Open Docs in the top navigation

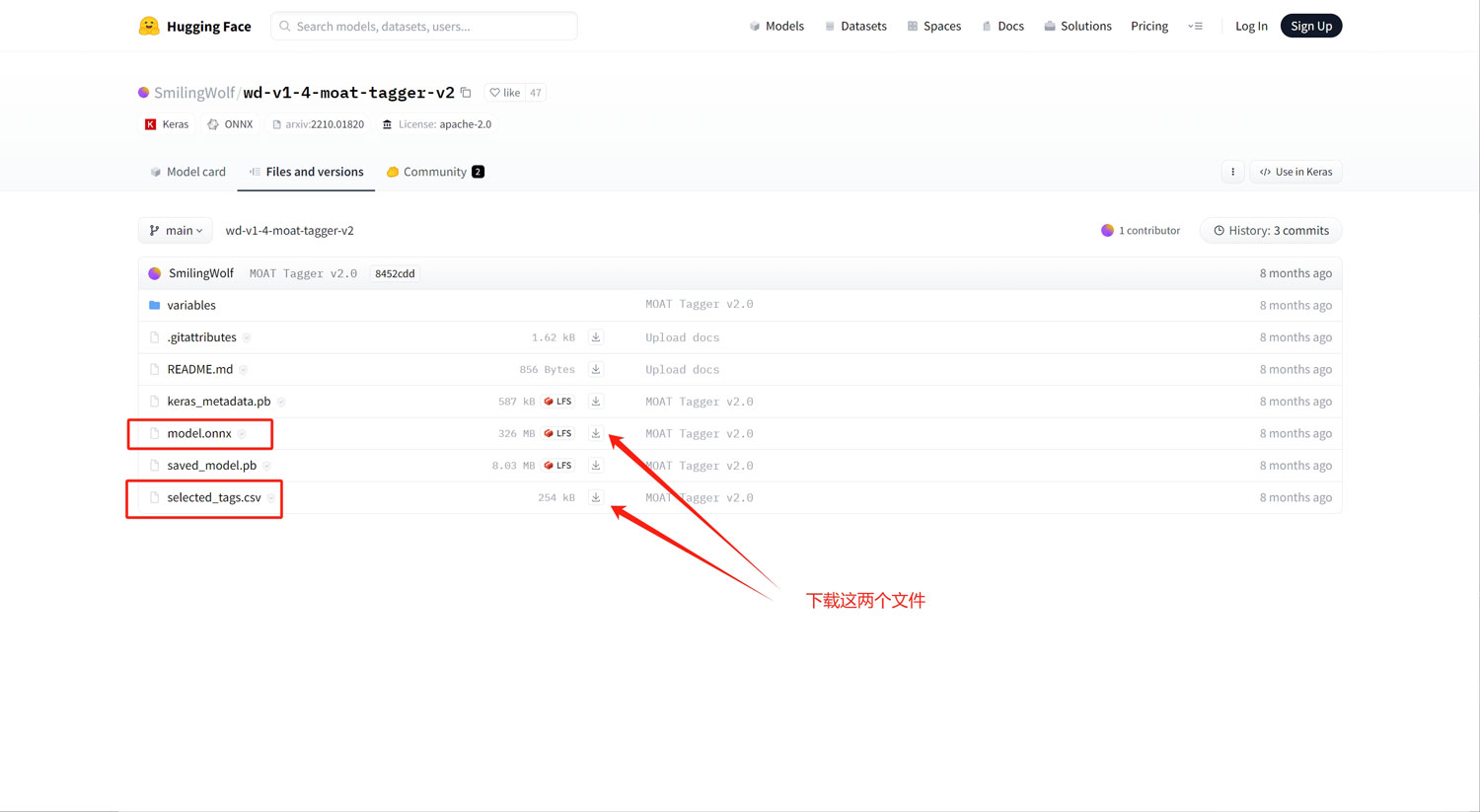(x=1002, y=26)
